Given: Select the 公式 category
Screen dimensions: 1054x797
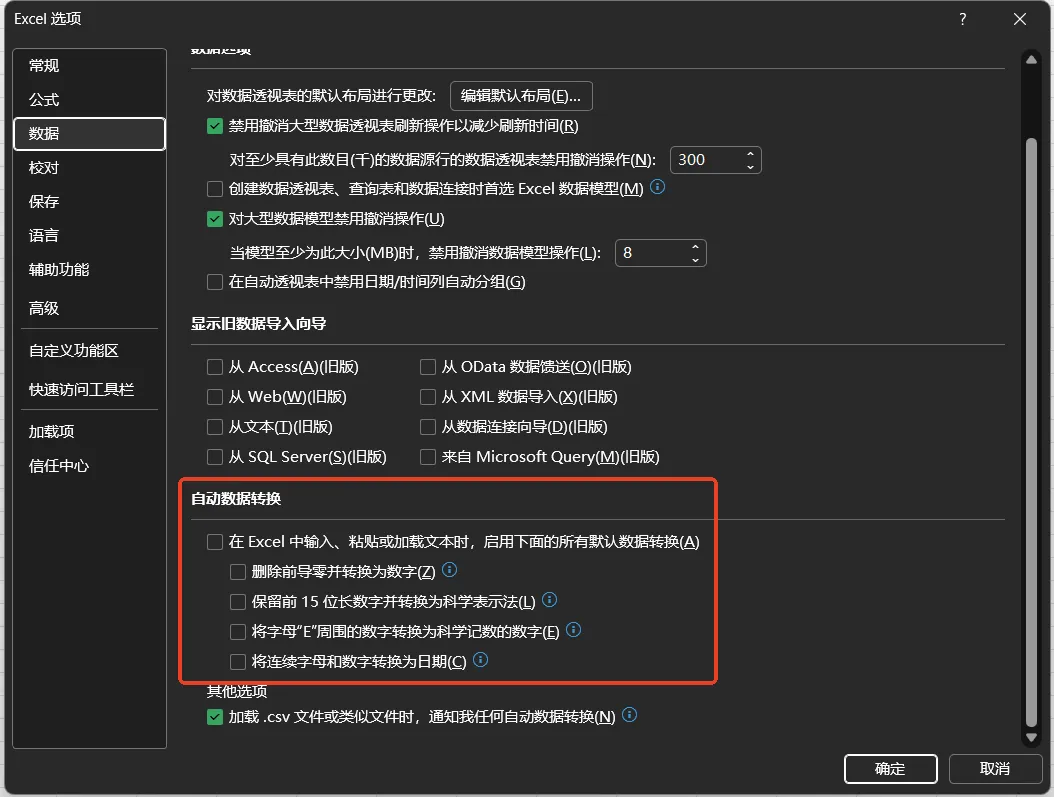Looking at the screenshot, I should (89, 100).
